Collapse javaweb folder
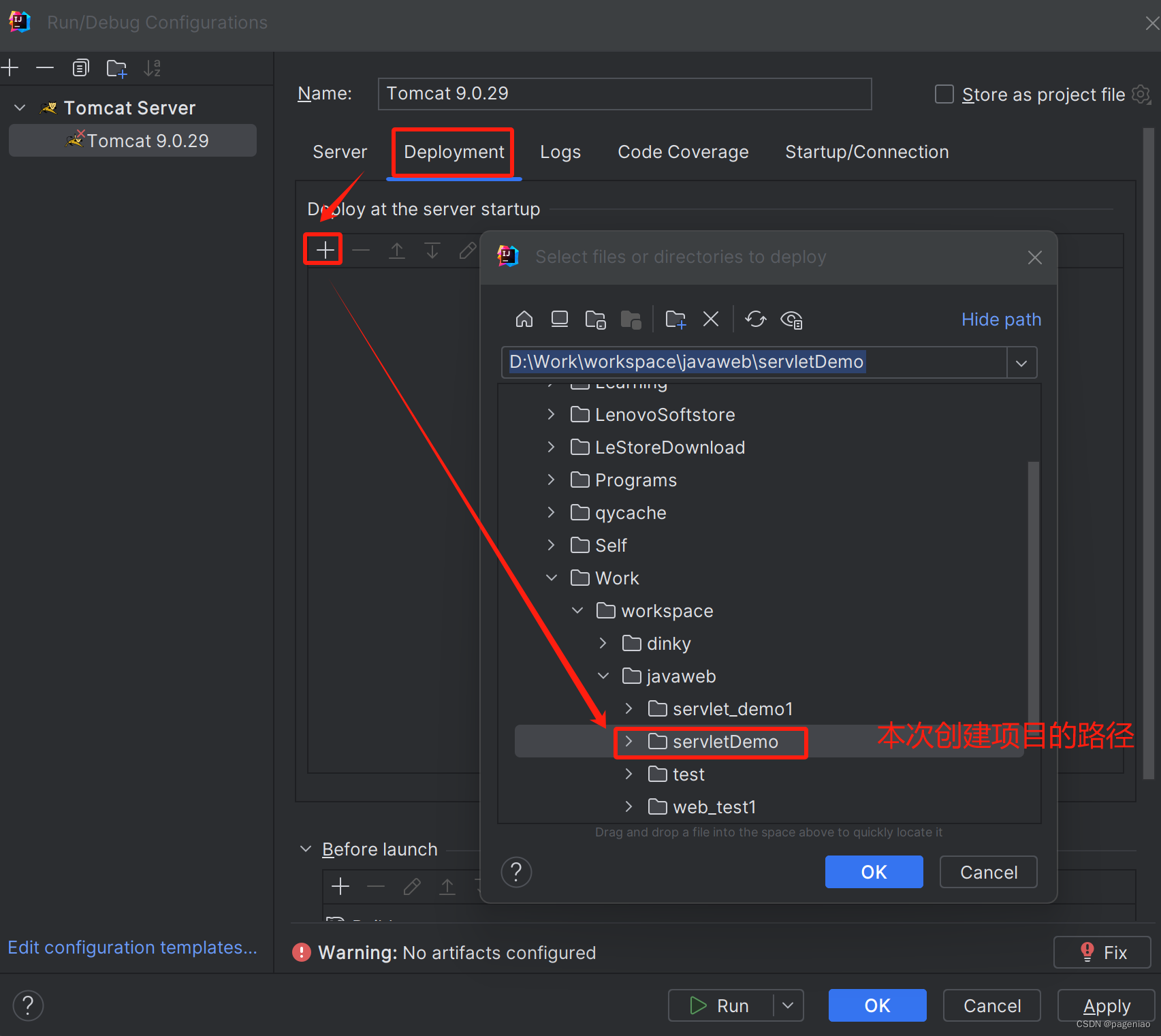Screen dimensions: 1161x1036 [603, 676]
